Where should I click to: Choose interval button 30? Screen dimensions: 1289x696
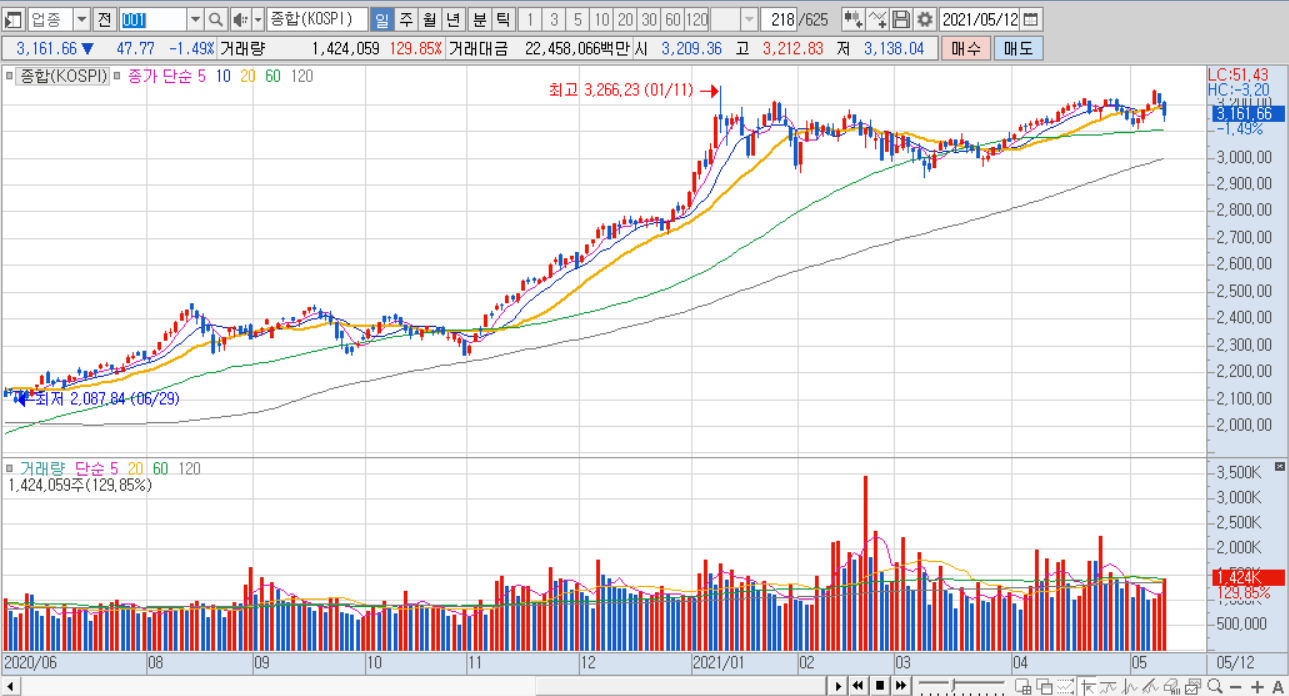click(649, 19)
